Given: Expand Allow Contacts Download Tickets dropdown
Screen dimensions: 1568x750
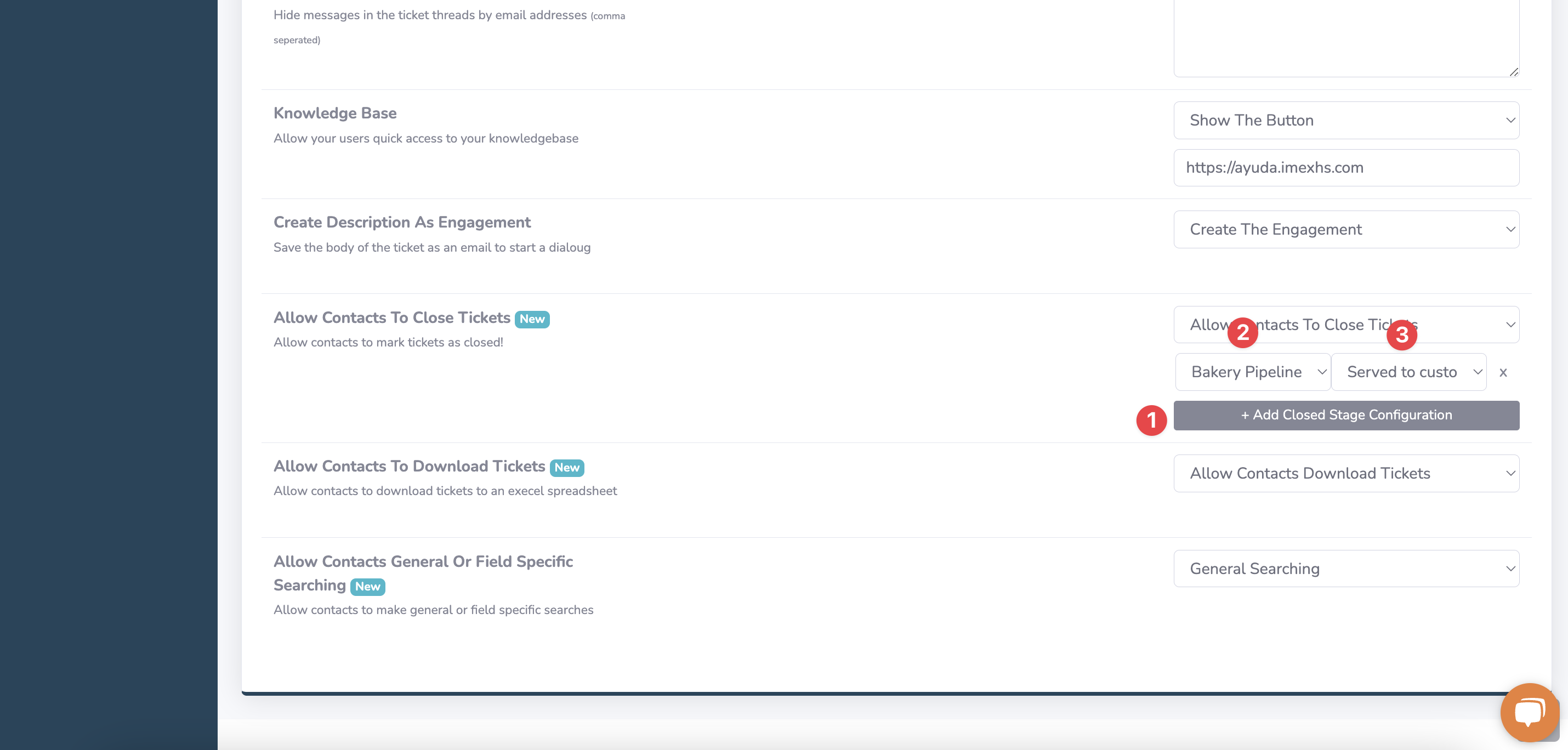Looking at the screenshot, I should tap(1346, 474).
